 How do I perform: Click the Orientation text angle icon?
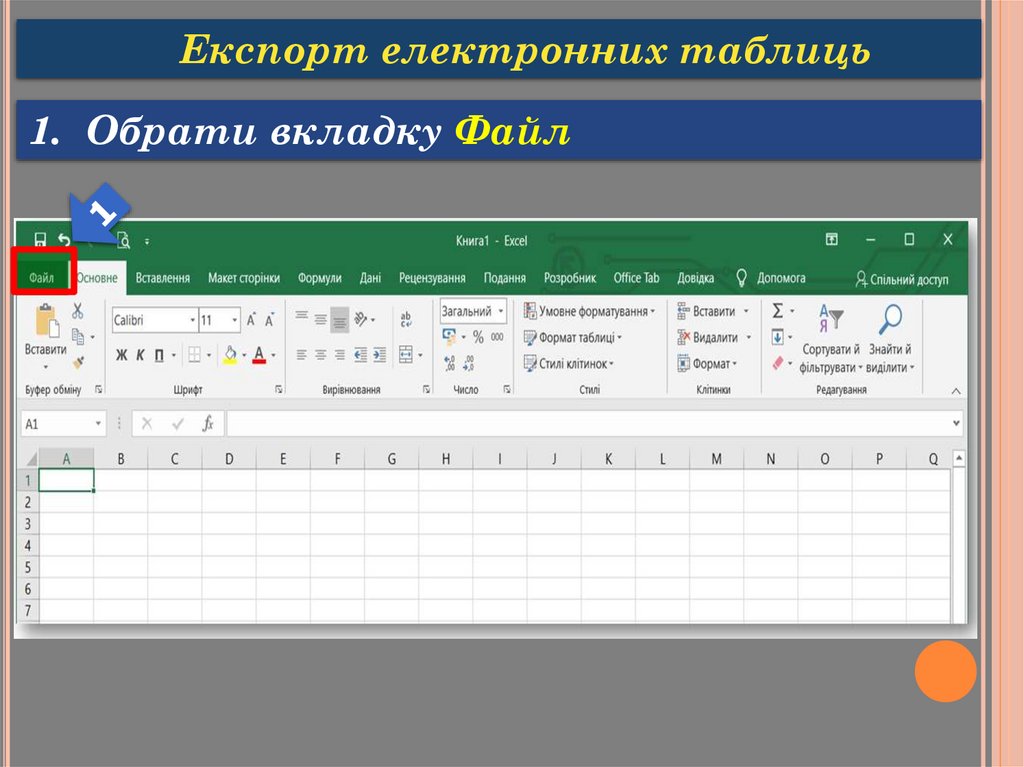coord(360,319)
